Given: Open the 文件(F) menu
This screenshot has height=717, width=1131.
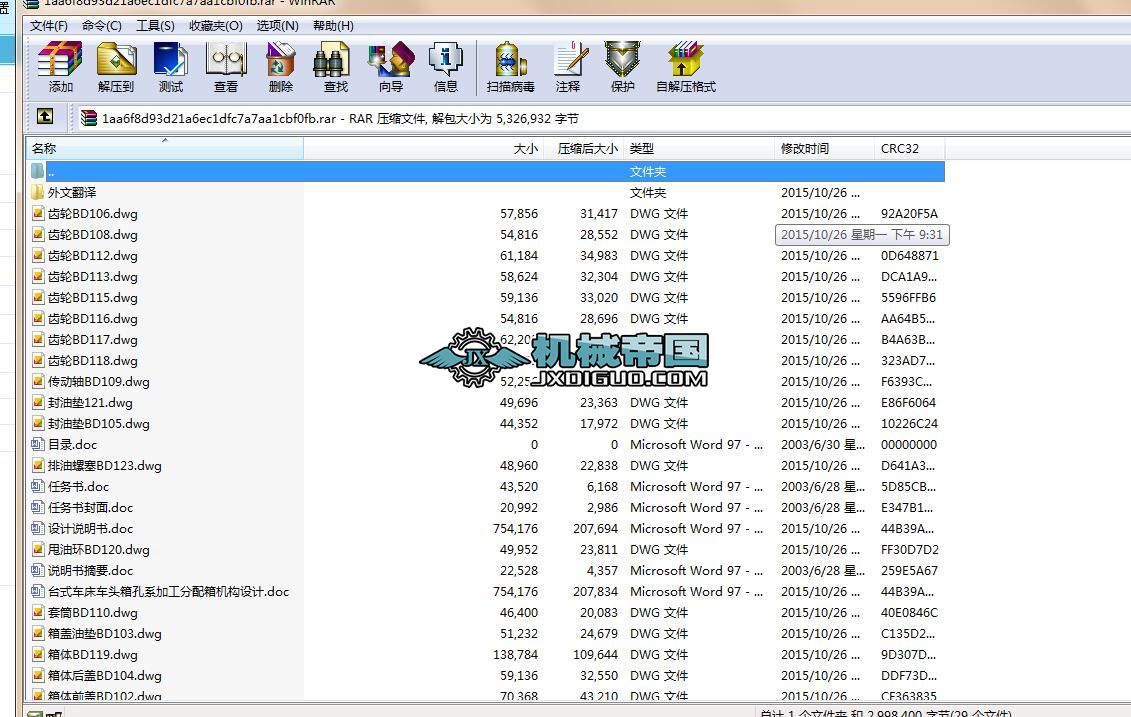Looking at the screenshot, I should pos(48,26).
